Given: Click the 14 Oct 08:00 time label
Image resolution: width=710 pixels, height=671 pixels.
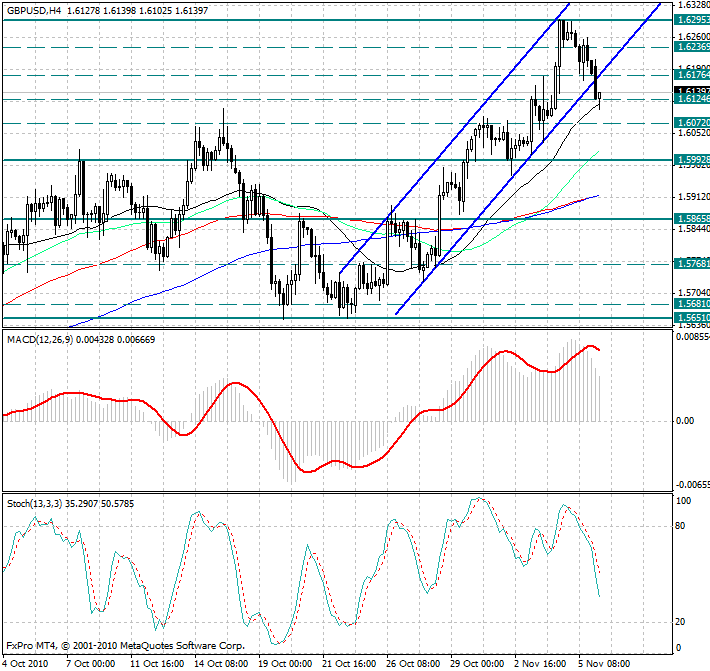Looking at the screenshot, I should click(x=221, y=664).
